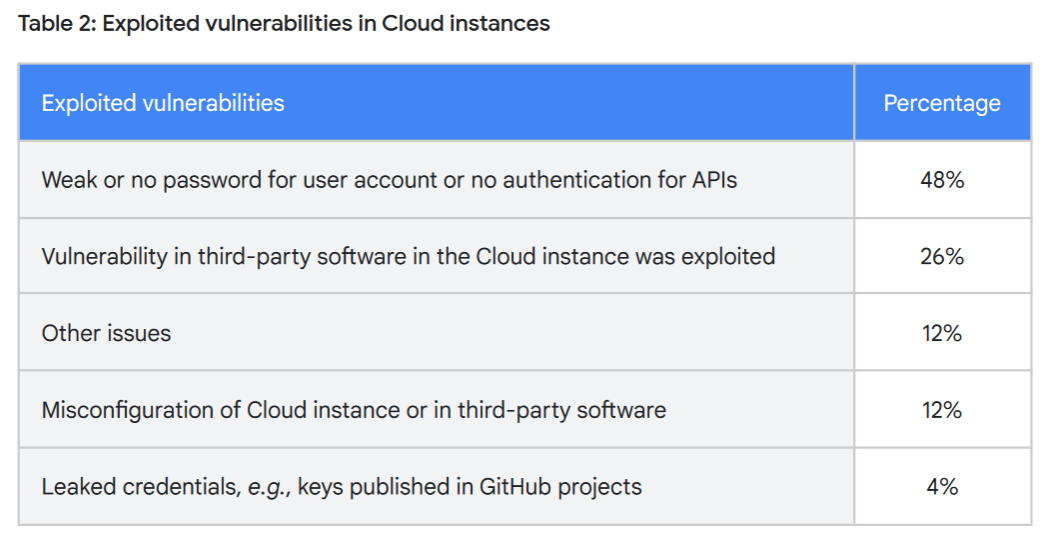
Task: Click the "Vulnerability in third-party software" row
Action: 436,256
